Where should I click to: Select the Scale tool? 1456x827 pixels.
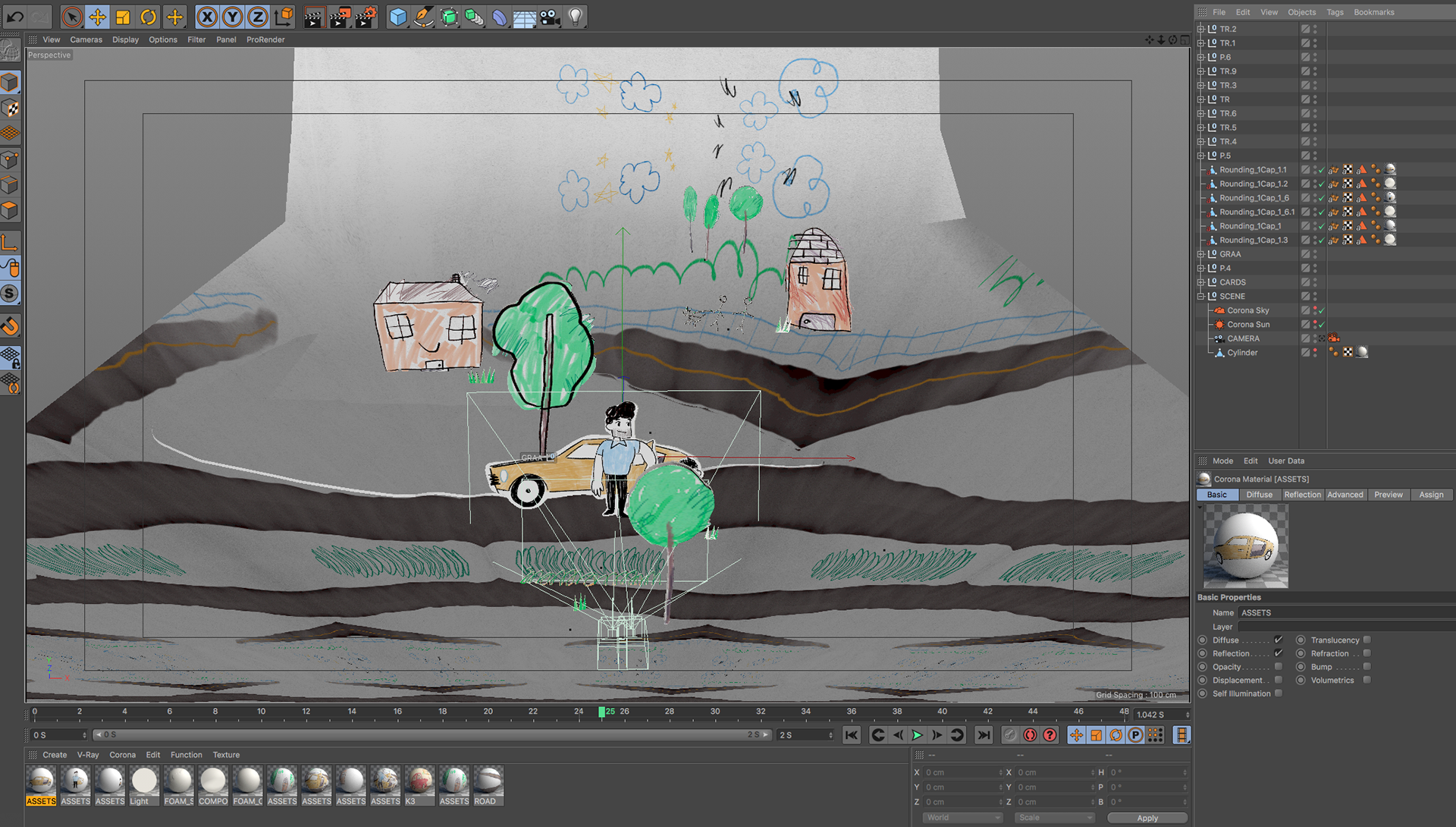pos(123,17)
